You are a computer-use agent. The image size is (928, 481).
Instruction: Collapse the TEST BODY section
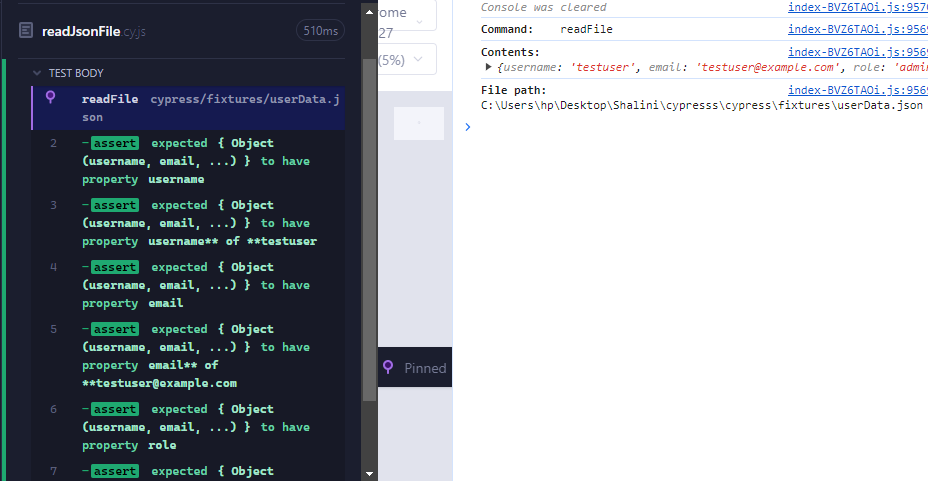click(x=37, y=73)
